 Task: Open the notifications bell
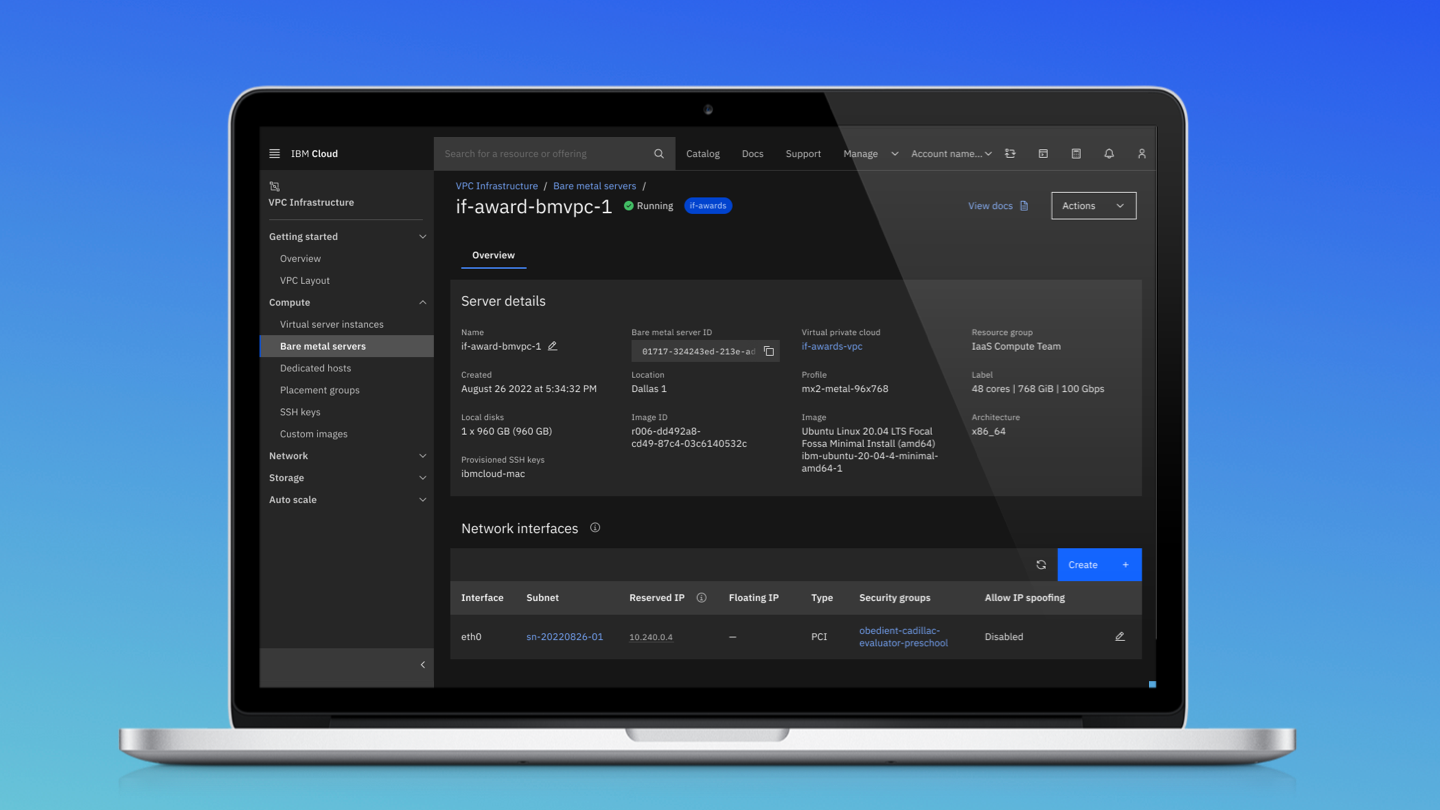[1108, 153]
